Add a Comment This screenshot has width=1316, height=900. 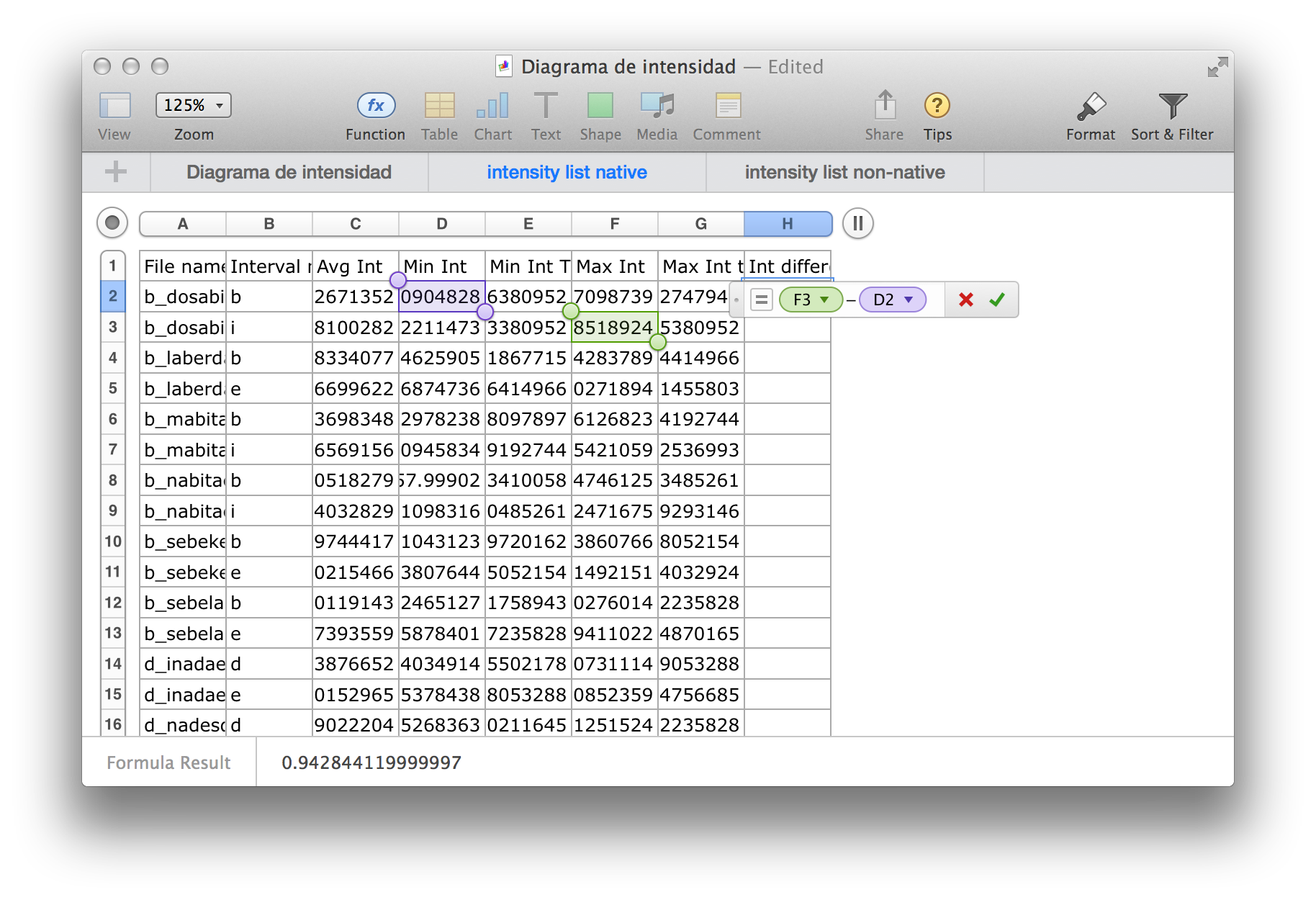coord(727,107)
